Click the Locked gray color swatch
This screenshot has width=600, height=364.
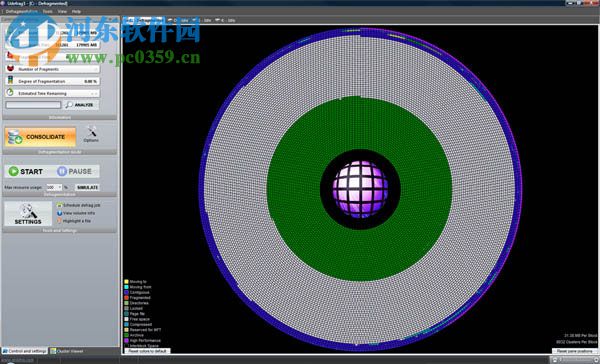[126, 309]
